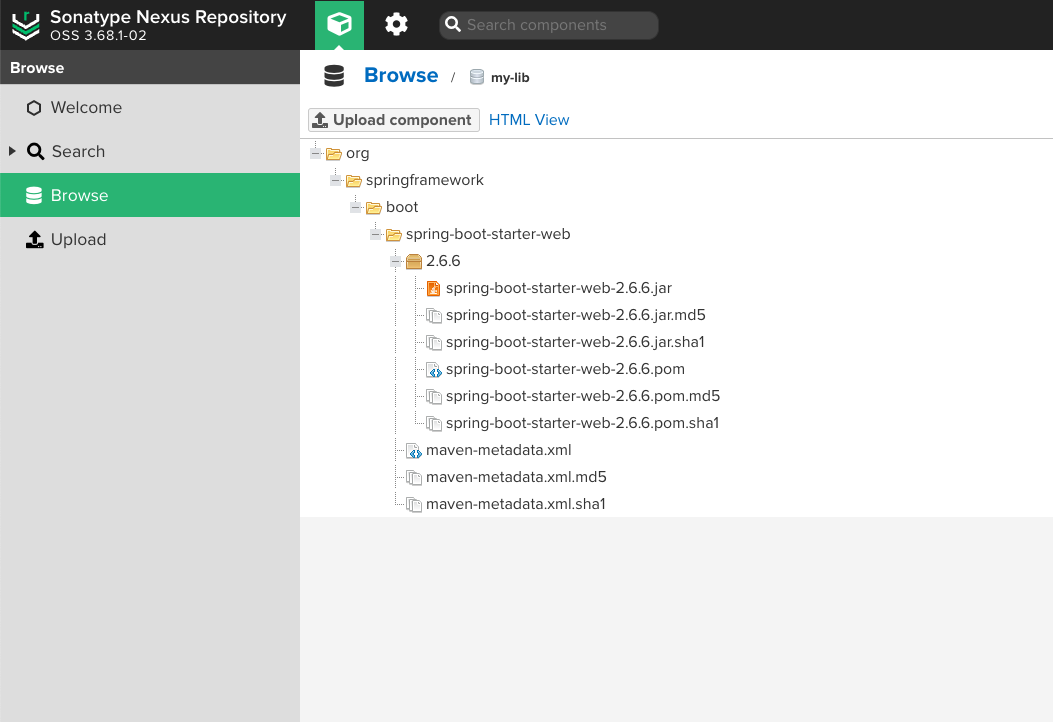This screenshot has width=1053, height=722.
Task: Click the 2.6.6 component box icon
Action: (414, 261)
